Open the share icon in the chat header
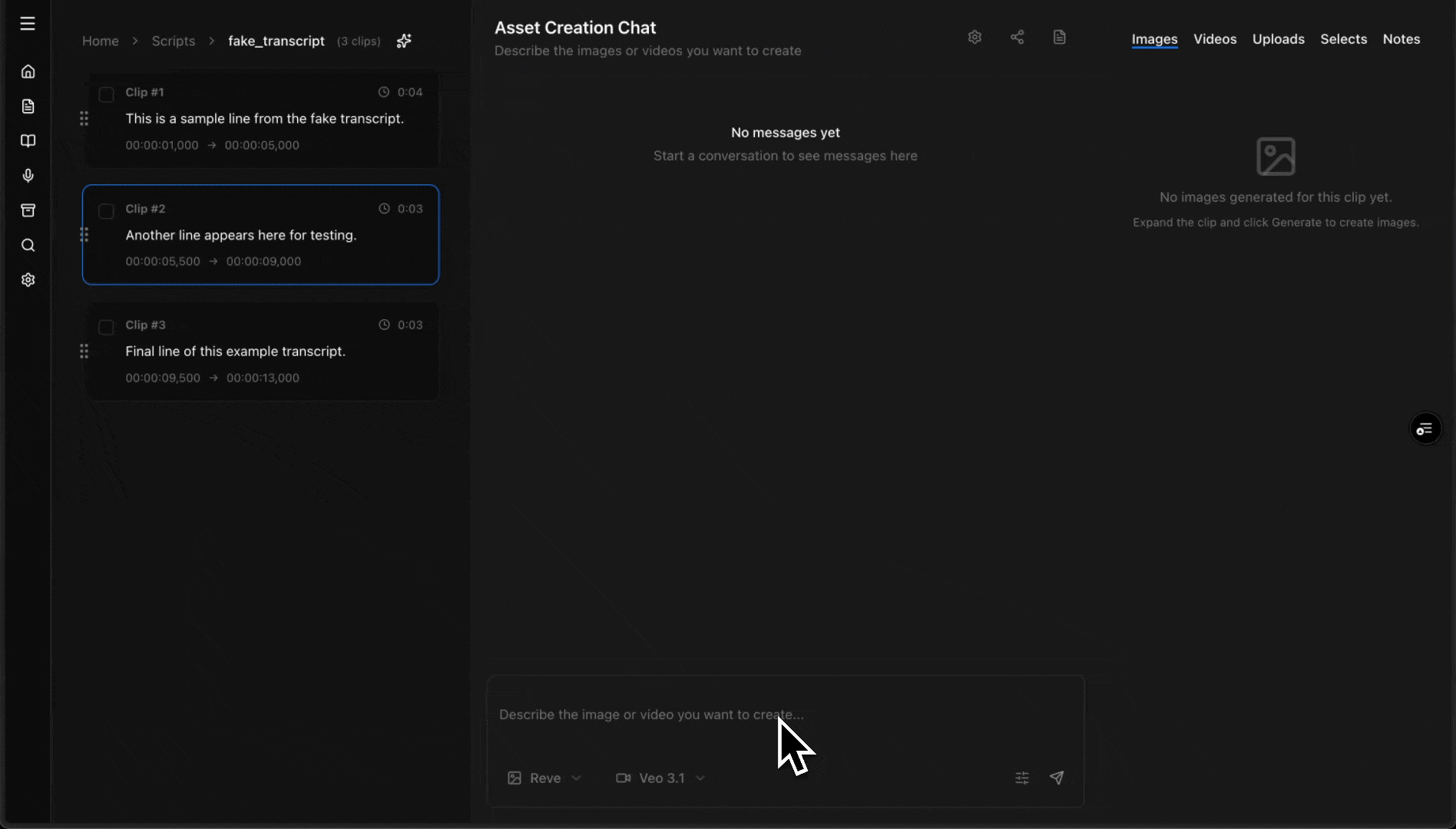This screenshot has width=1456, height=829. pos(1017,36)
